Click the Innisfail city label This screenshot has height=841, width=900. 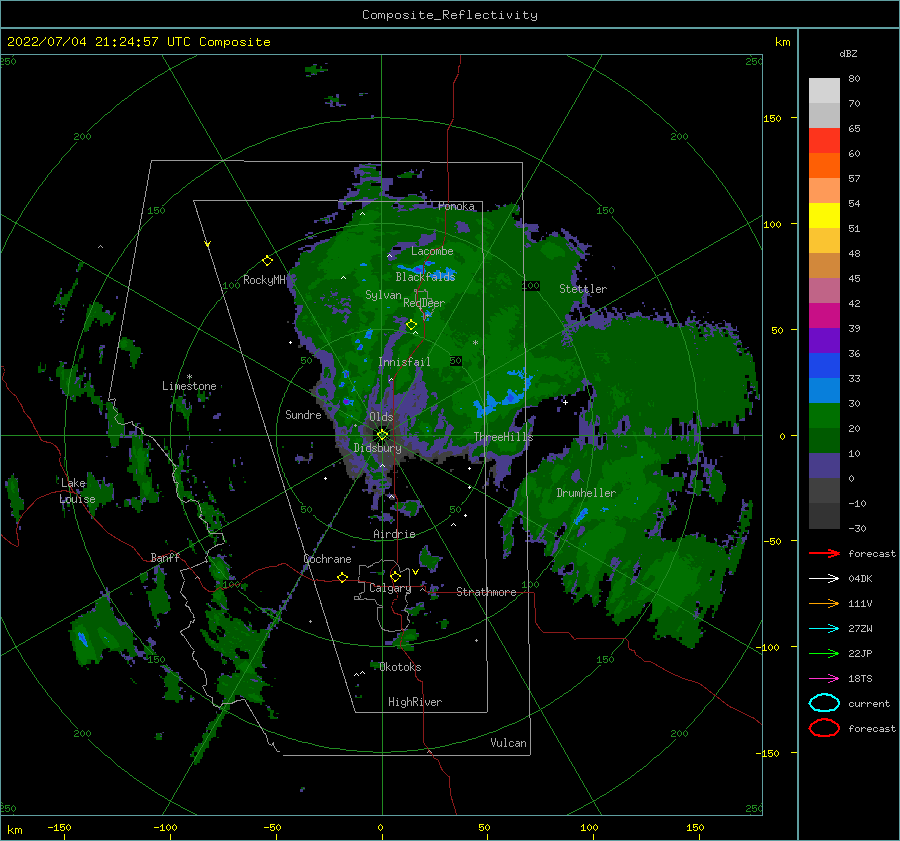404,362
